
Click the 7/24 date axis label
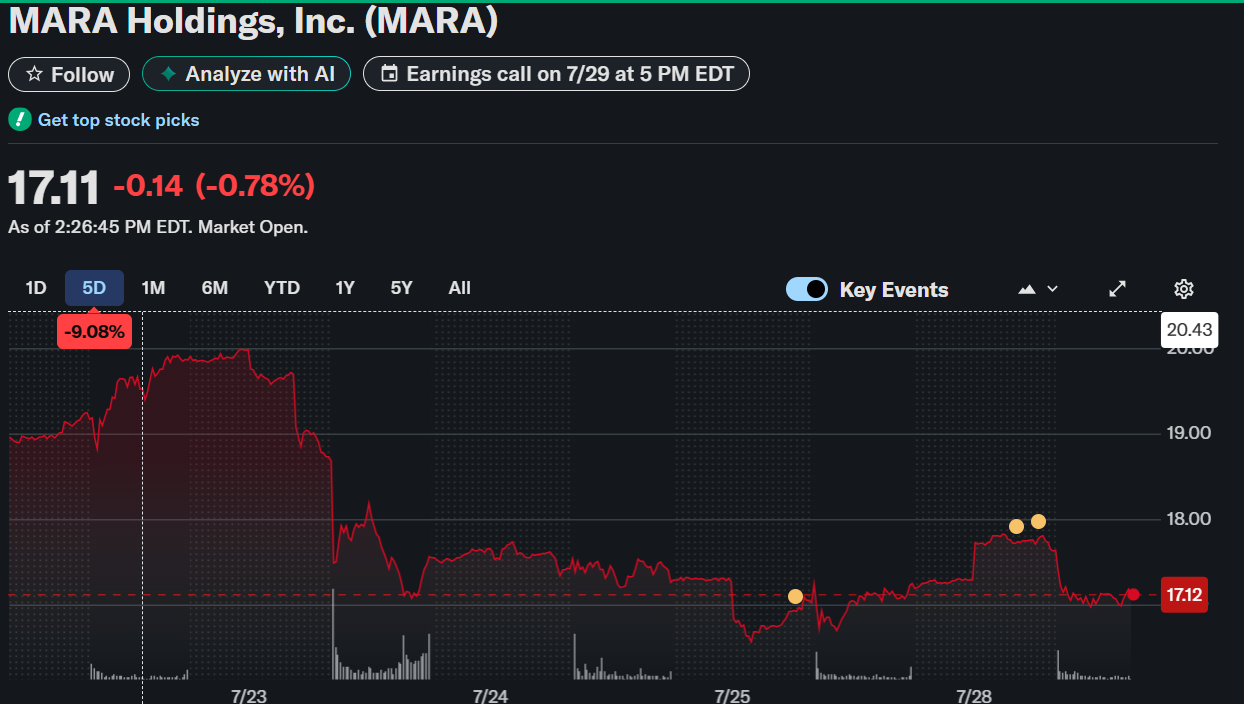click(x=491, y=696)
